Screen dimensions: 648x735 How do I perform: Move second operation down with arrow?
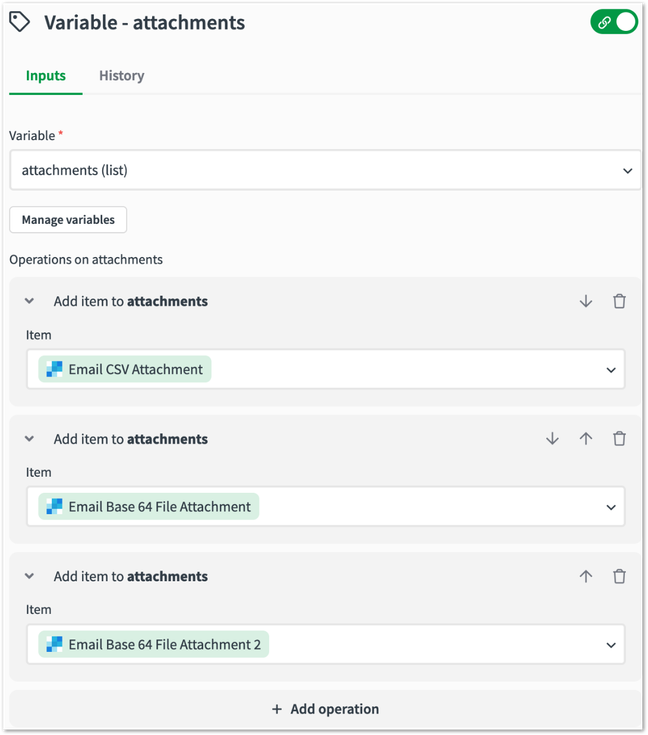[x=552, y=439]
